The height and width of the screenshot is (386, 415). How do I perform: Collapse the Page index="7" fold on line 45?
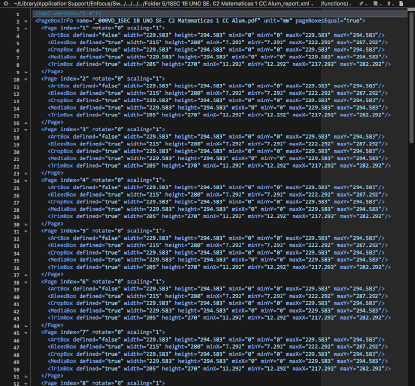click(26, 333)
